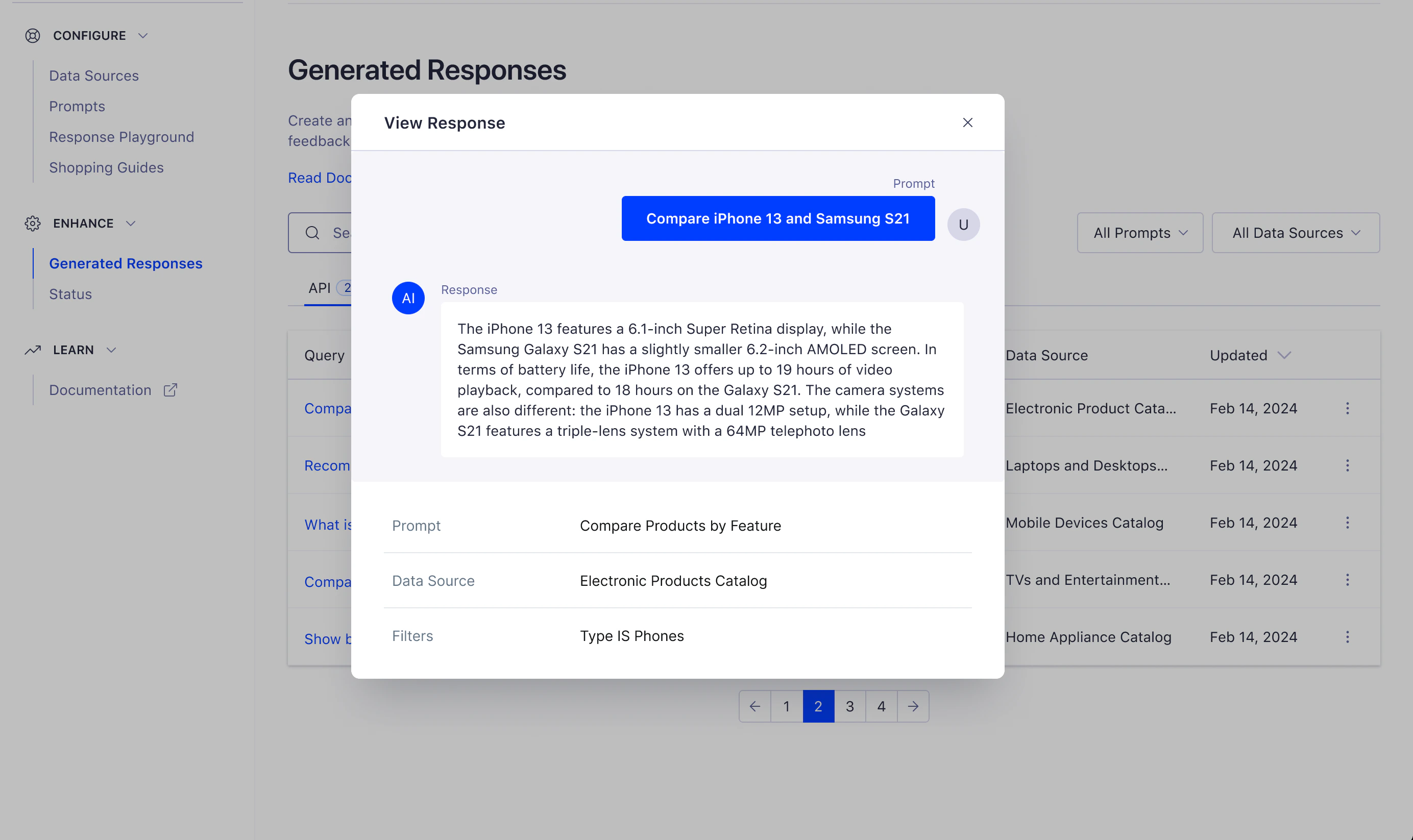
Task: Open row menu for Laptops and Desktops row
Action: (x=1347, y=465)
